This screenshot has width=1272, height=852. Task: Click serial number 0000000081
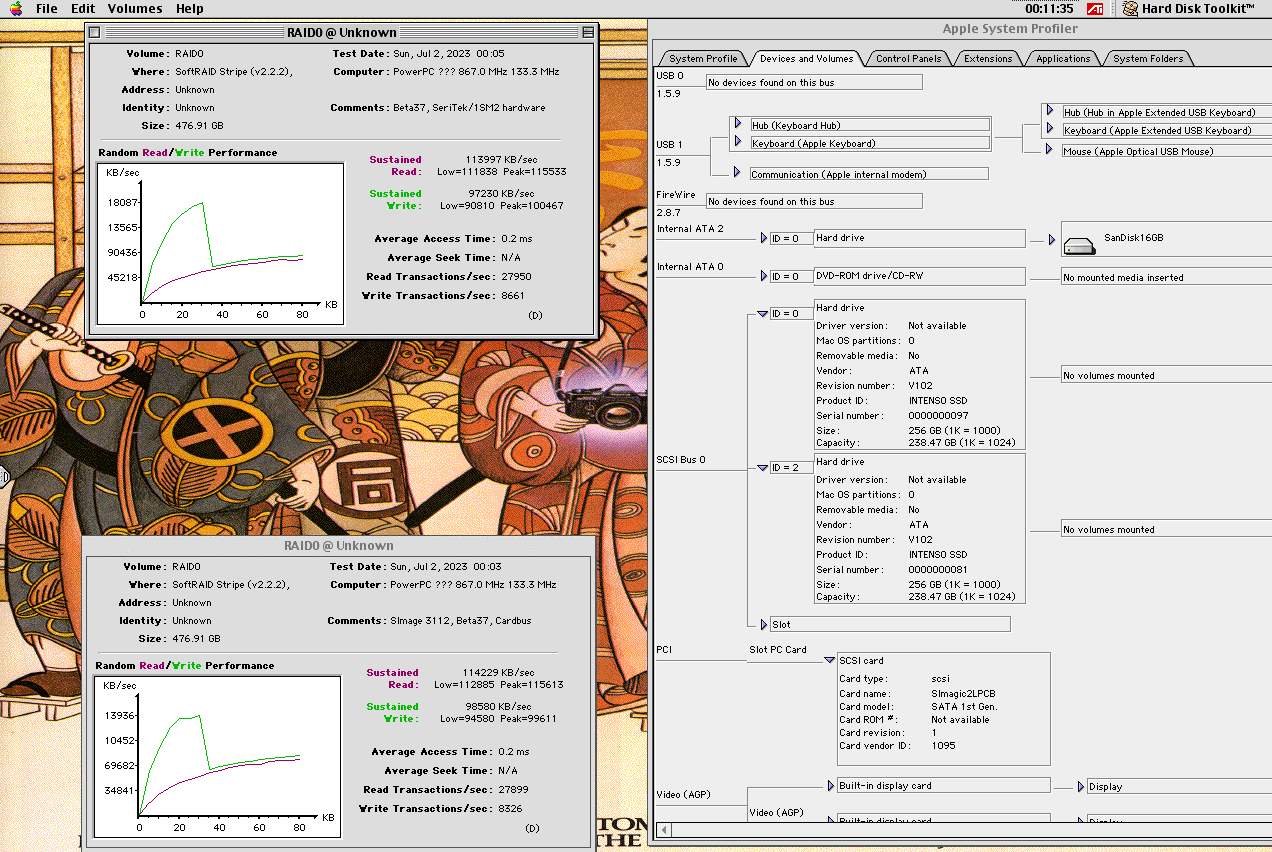(x=939, y=569)
